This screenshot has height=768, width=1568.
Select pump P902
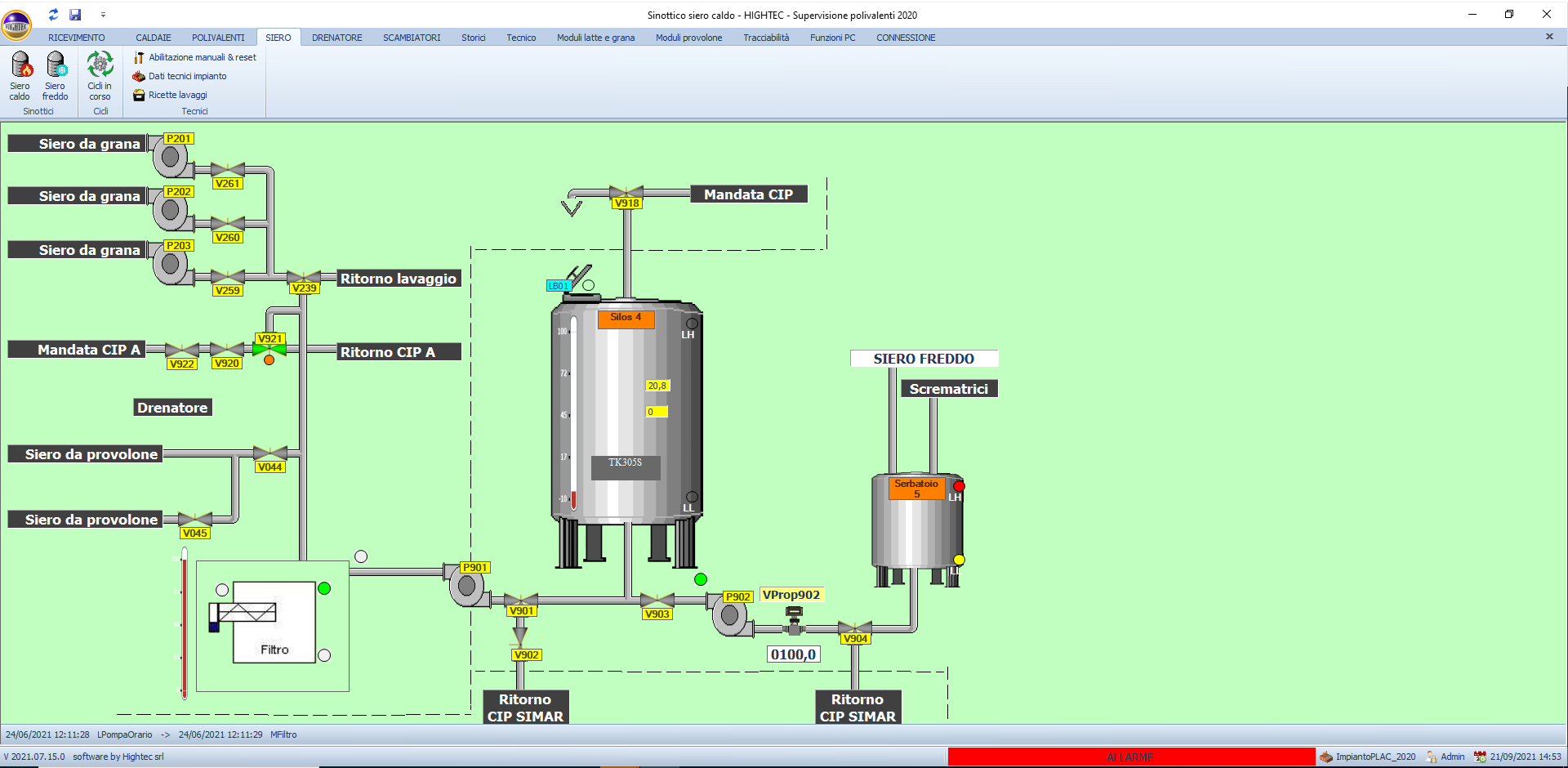coord(730,615)
